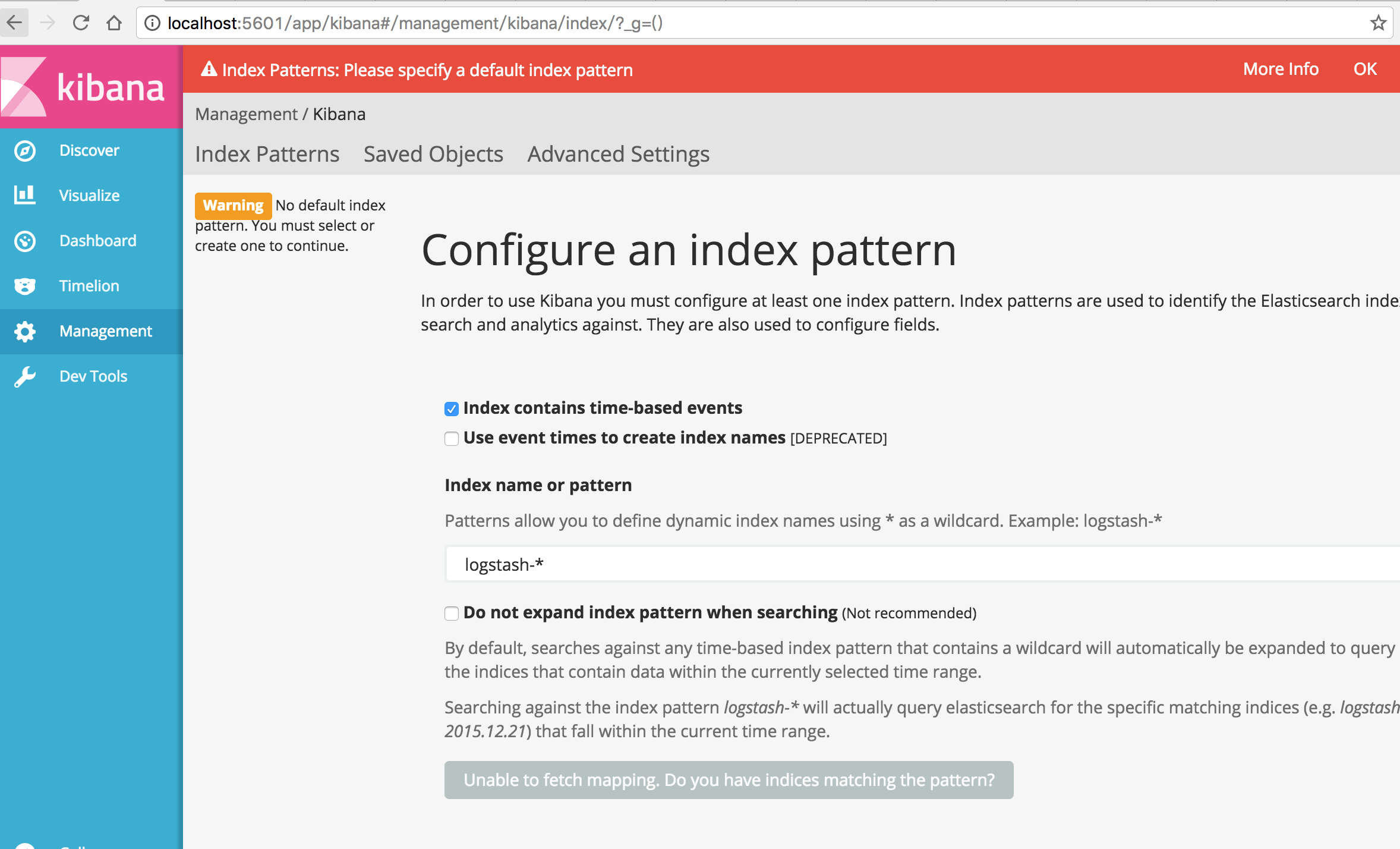
Task: Dismiss the banner with OK
Action: [1365, 69]
